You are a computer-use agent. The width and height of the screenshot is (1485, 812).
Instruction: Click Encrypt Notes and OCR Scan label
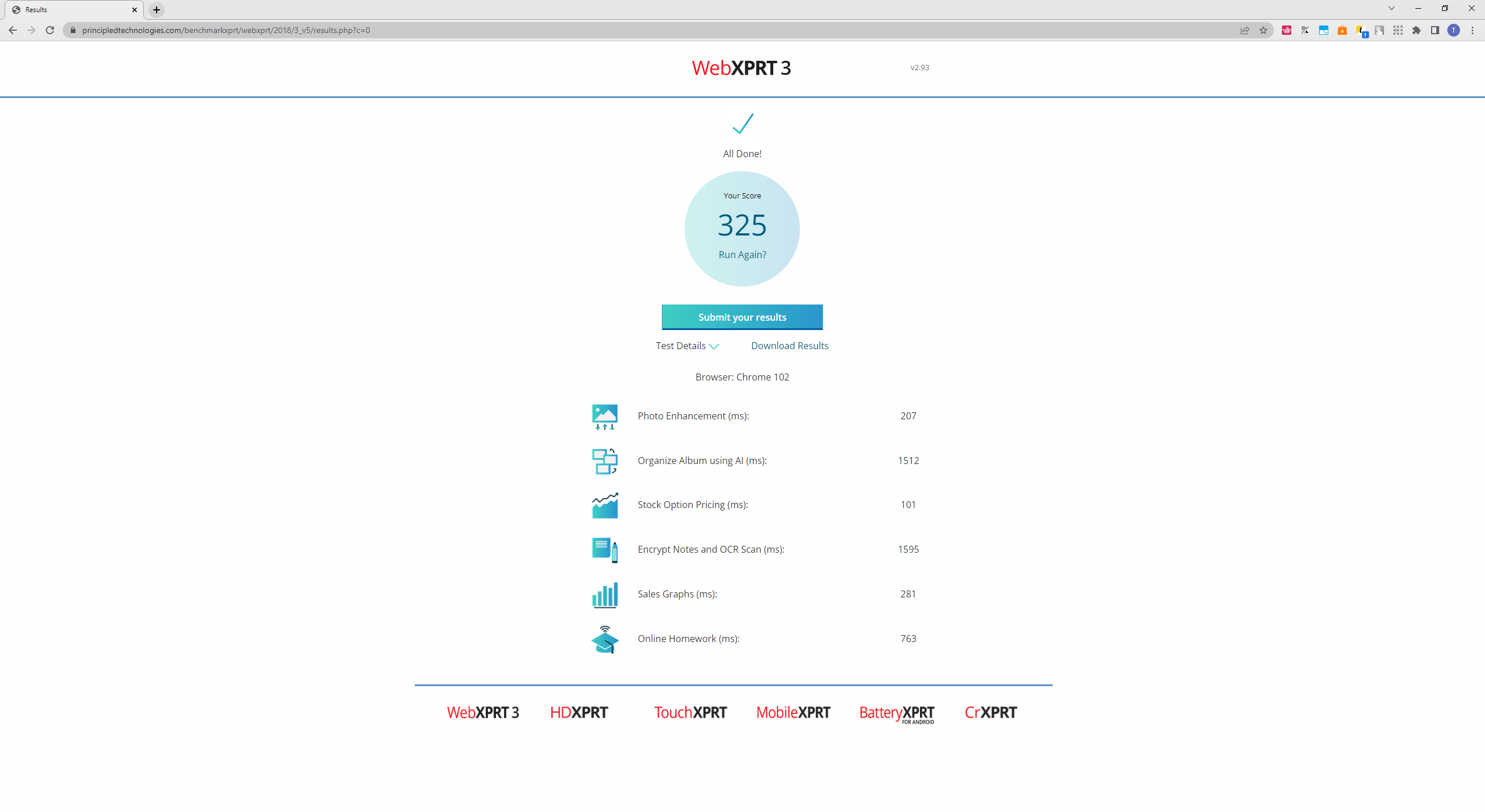[x=711, y=549]
